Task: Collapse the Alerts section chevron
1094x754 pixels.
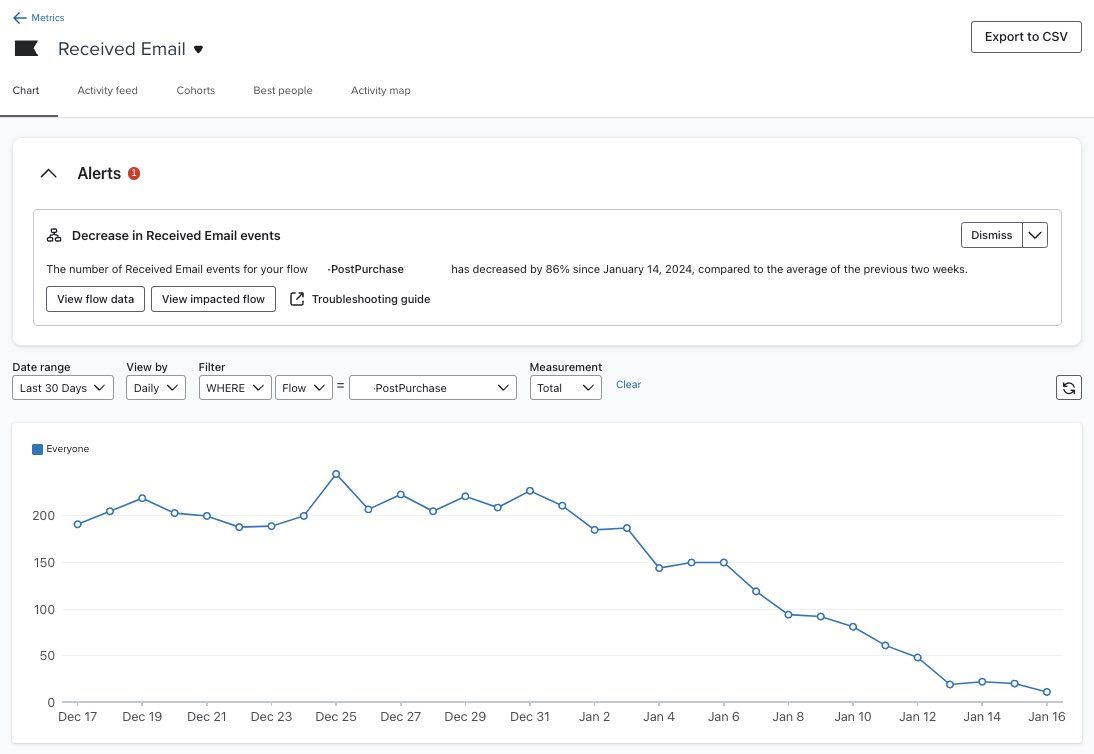Action: [x=48, y=173]
